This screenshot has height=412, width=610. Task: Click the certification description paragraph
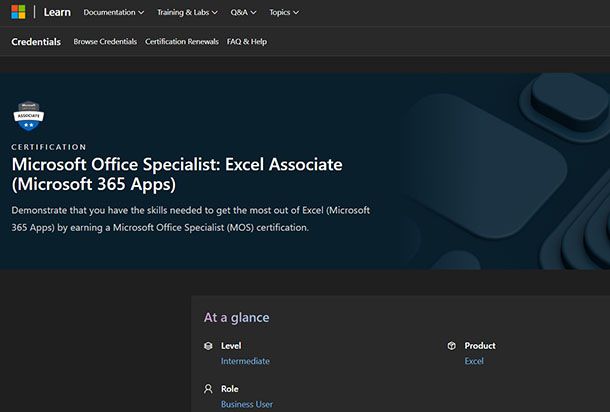(191, 219)
